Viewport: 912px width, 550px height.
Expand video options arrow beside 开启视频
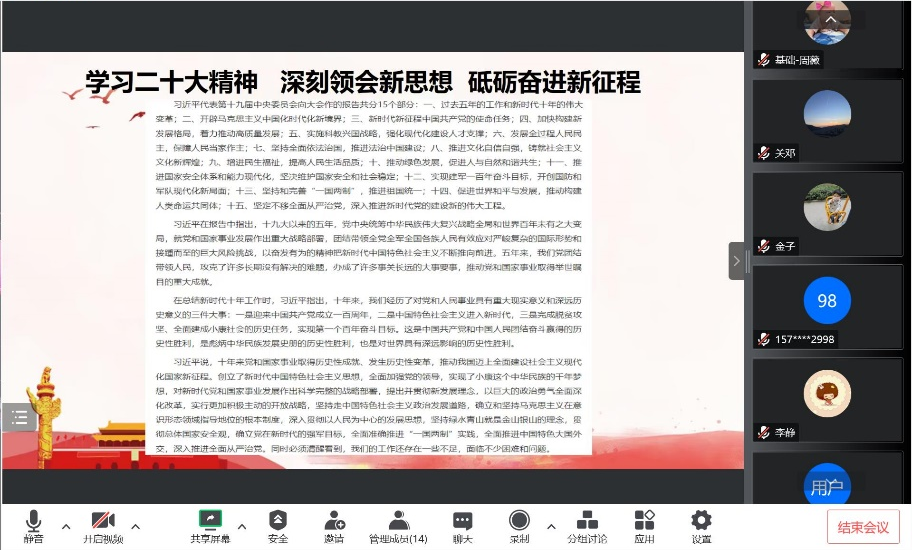[136, 526]
